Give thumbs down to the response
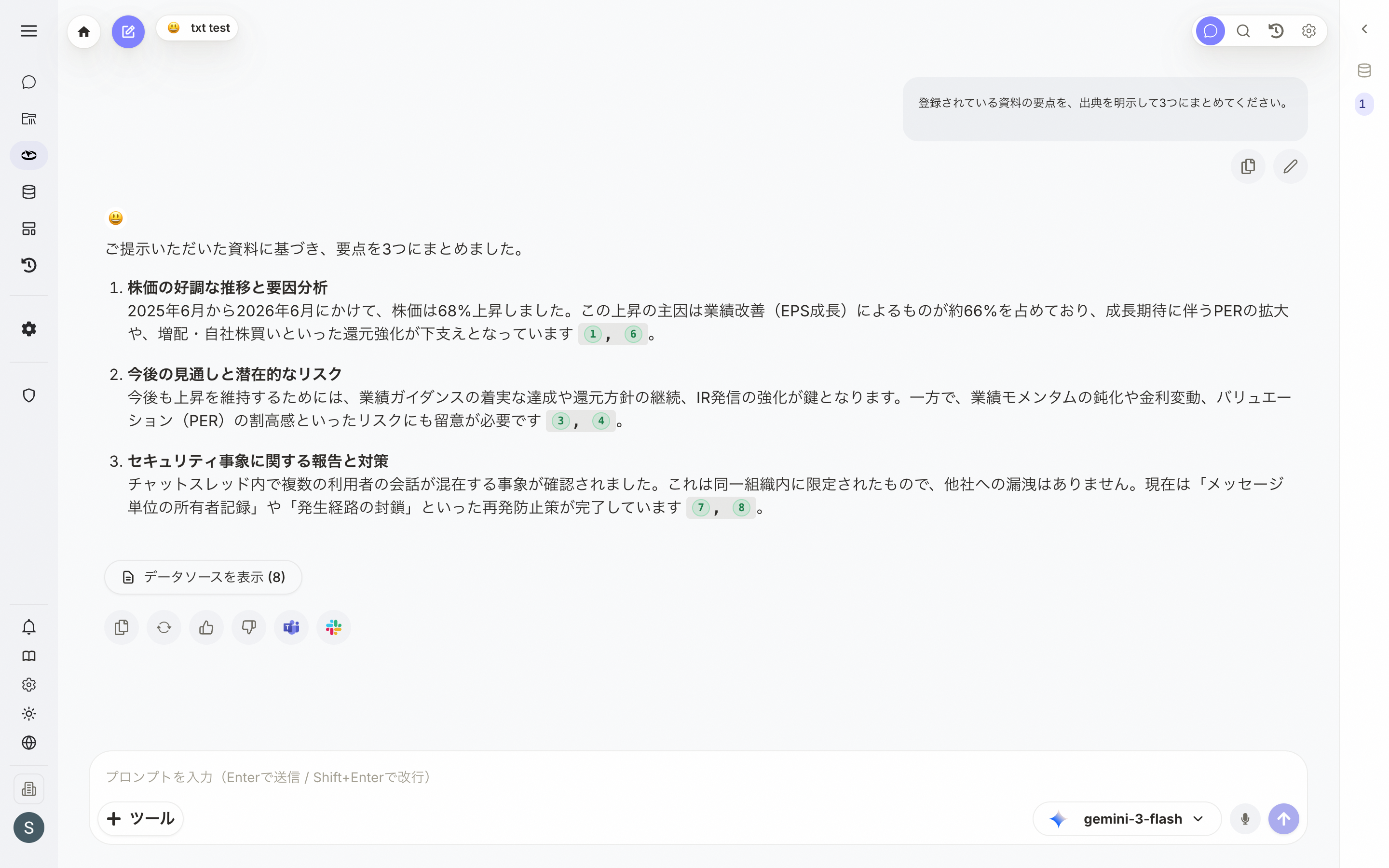 tap(249, 627)
